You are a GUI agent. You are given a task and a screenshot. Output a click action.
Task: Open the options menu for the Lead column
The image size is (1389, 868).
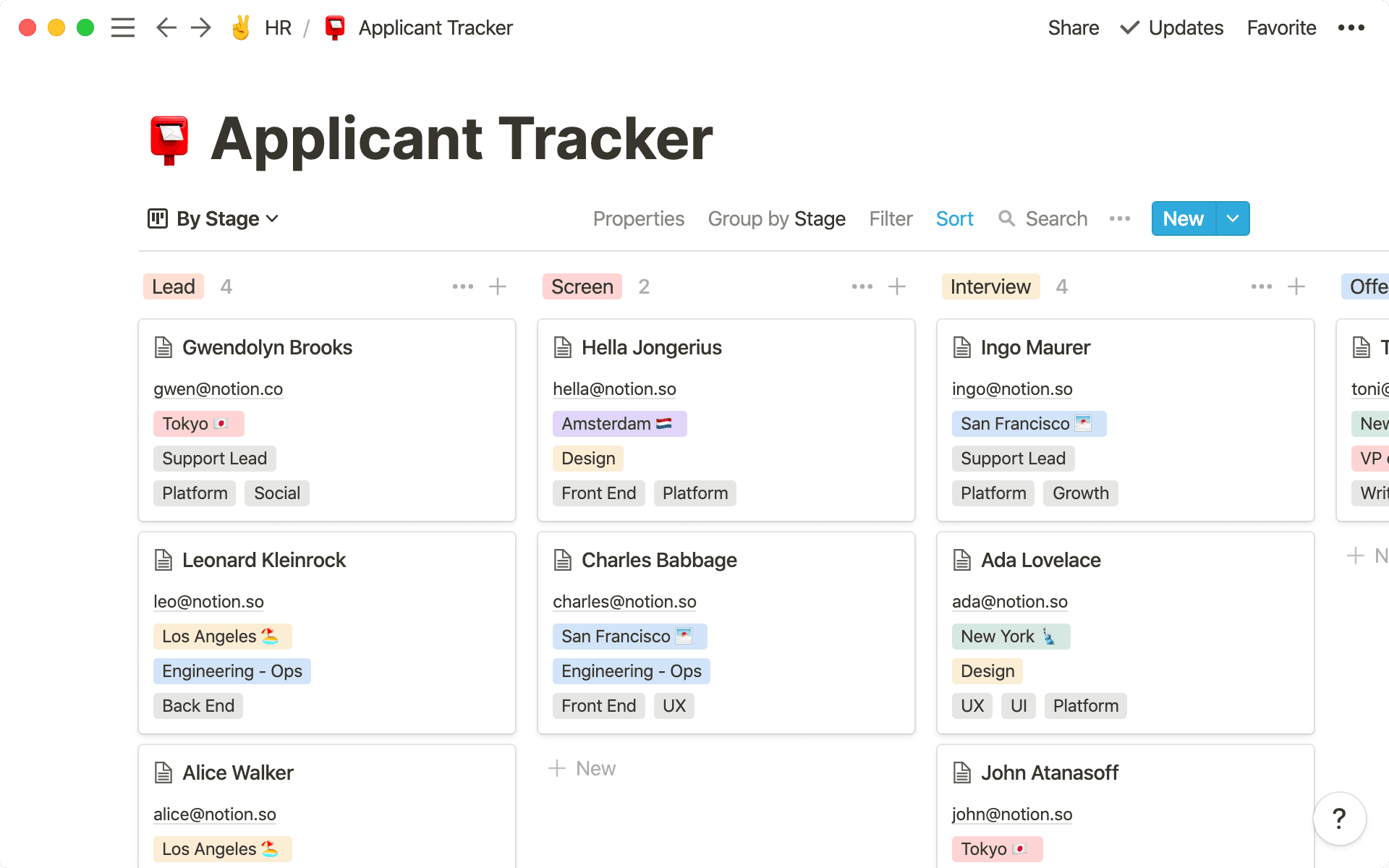462,286
